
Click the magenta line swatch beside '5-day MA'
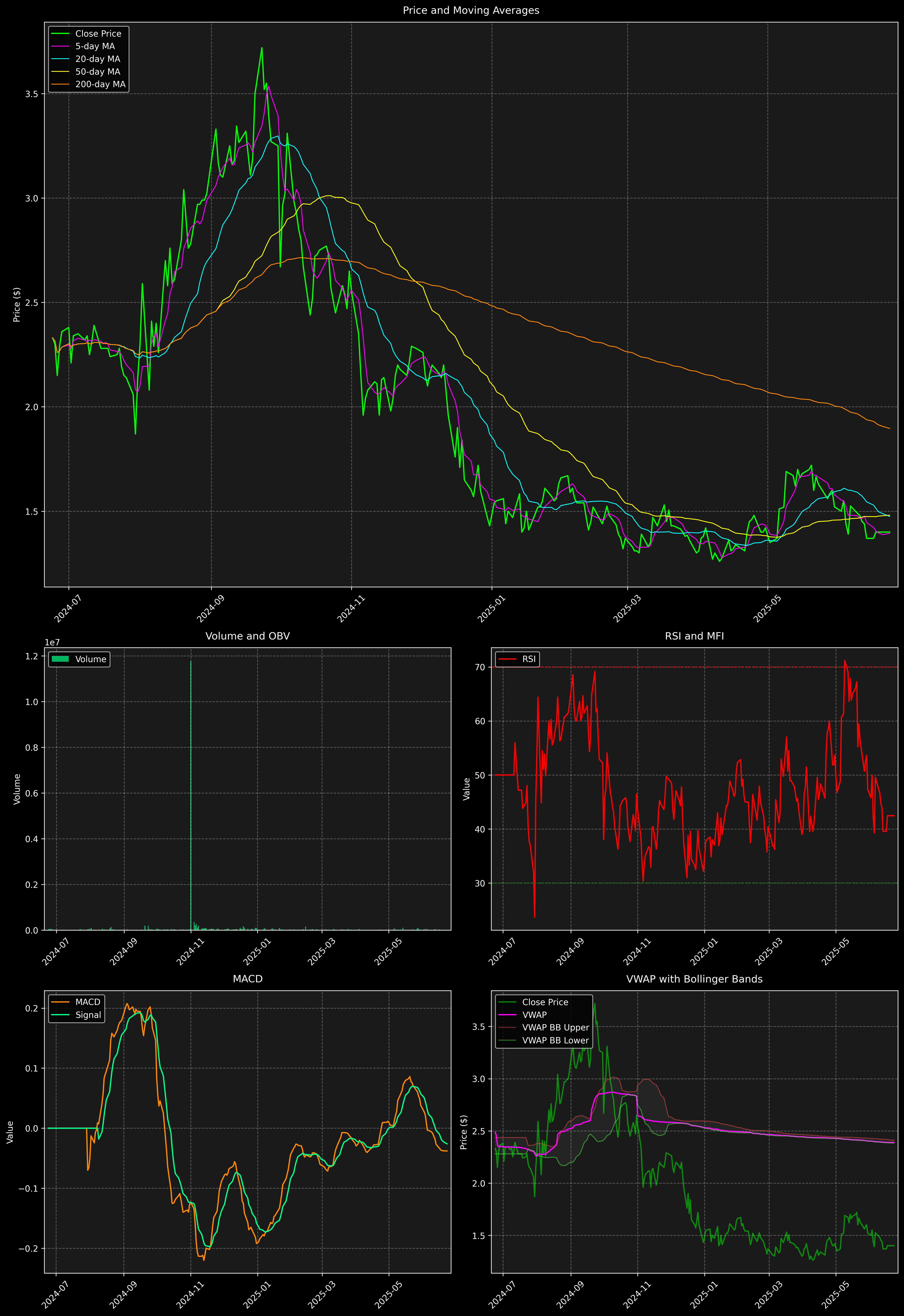tap(60, 47)
